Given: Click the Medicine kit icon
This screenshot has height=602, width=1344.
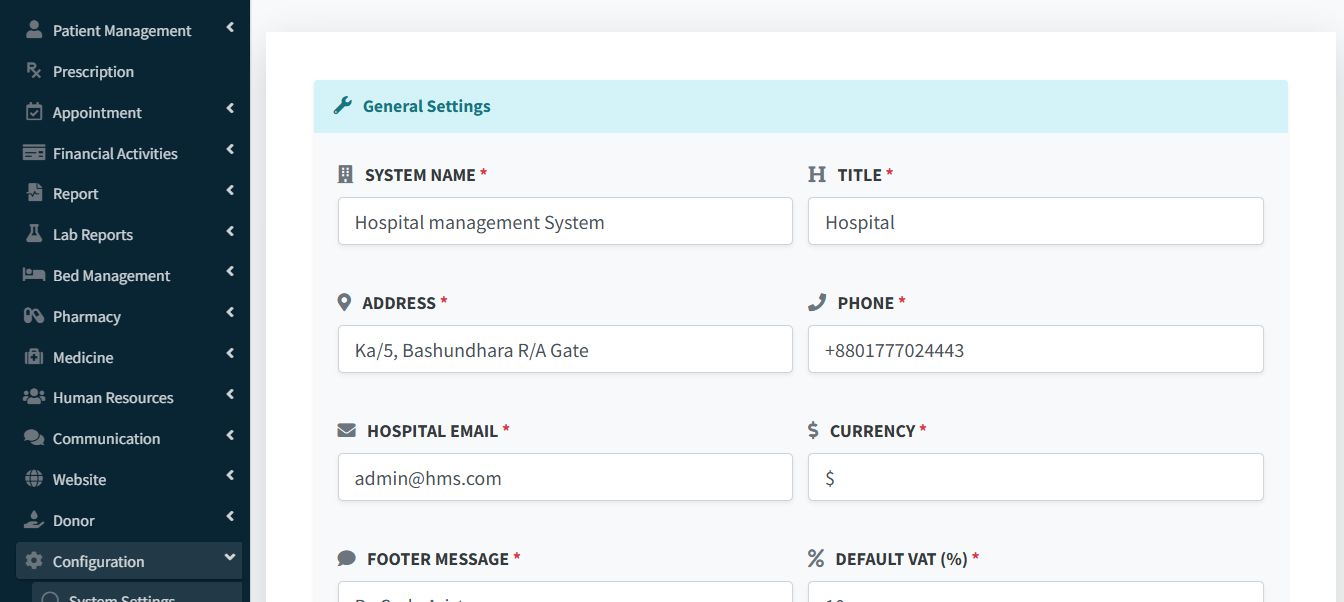Looking at the screenshot, I should (x=34, y=357).
